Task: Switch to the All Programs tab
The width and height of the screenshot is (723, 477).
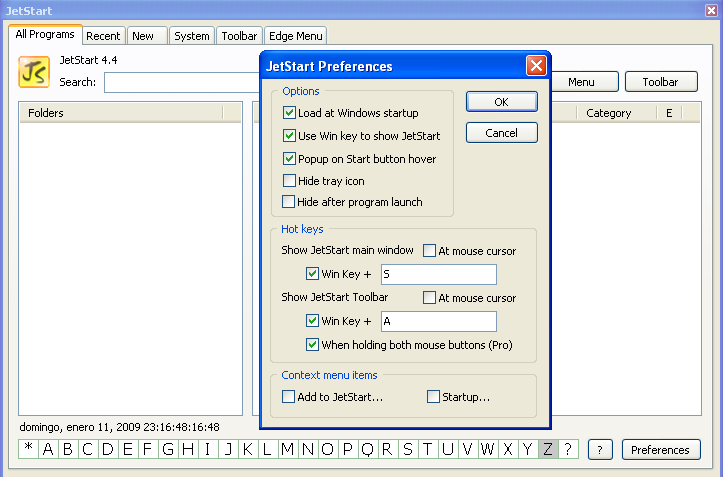Action: 45,35
